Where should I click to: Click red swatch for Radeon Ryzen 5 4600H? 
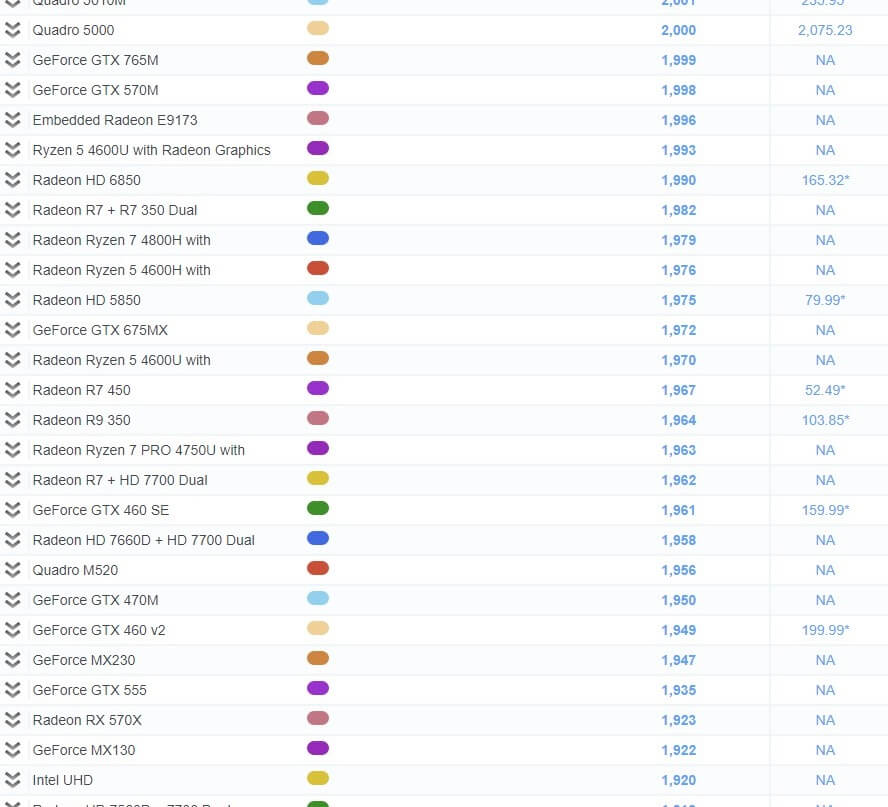coord(318,268)
